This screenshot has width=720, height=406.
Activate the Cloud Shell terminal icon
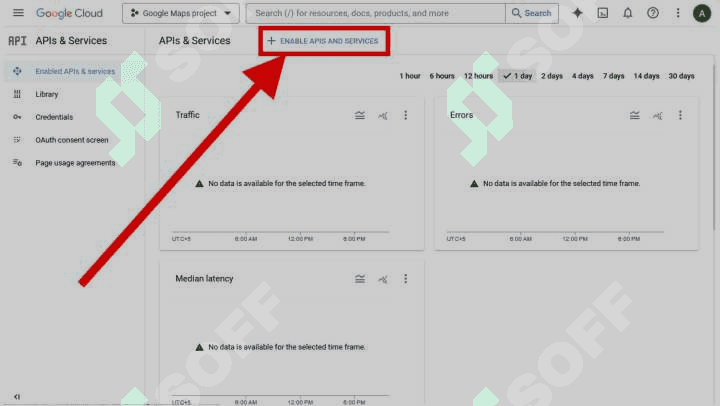(x=602, y=13)
